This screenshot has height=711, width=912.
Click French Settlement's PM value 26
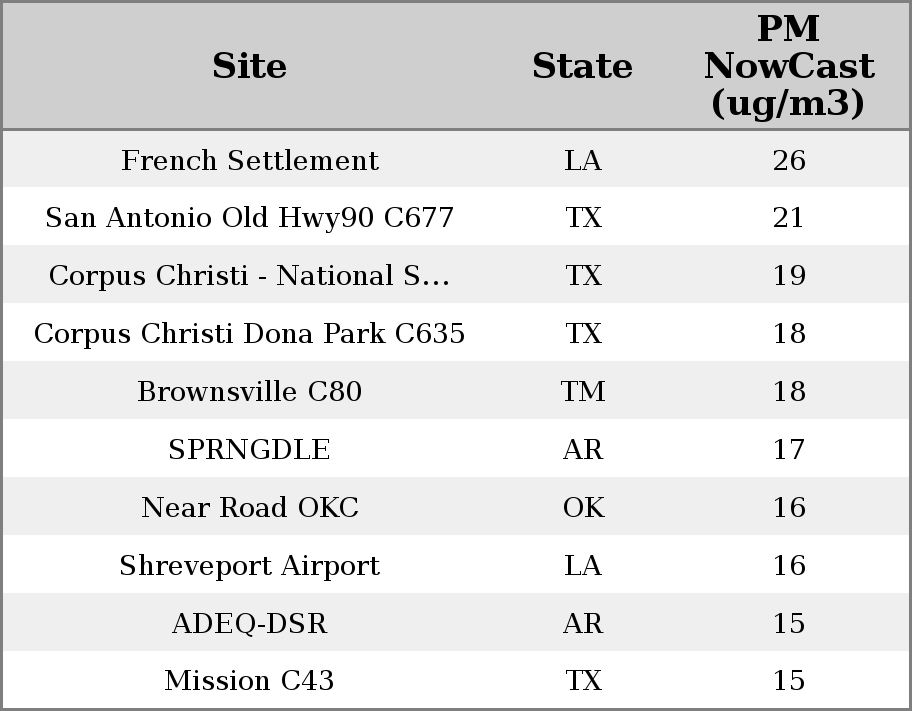[788, 160]
